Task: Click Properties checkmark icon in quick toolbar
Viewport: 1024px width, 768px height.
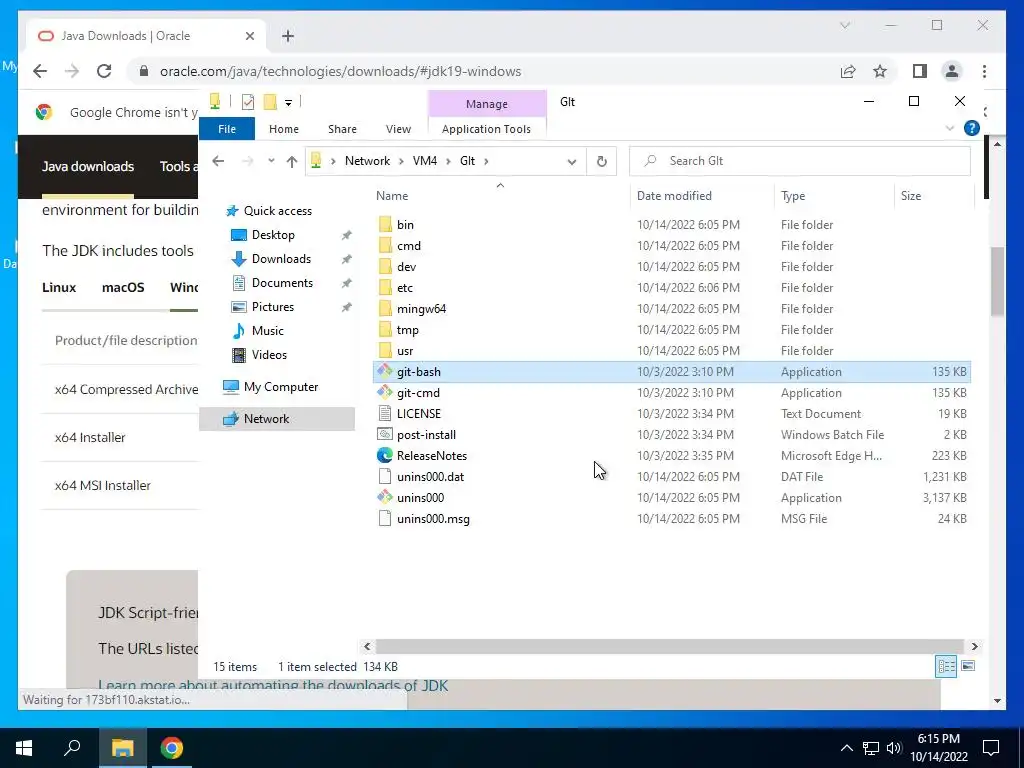Action: [x=248, y=101]
